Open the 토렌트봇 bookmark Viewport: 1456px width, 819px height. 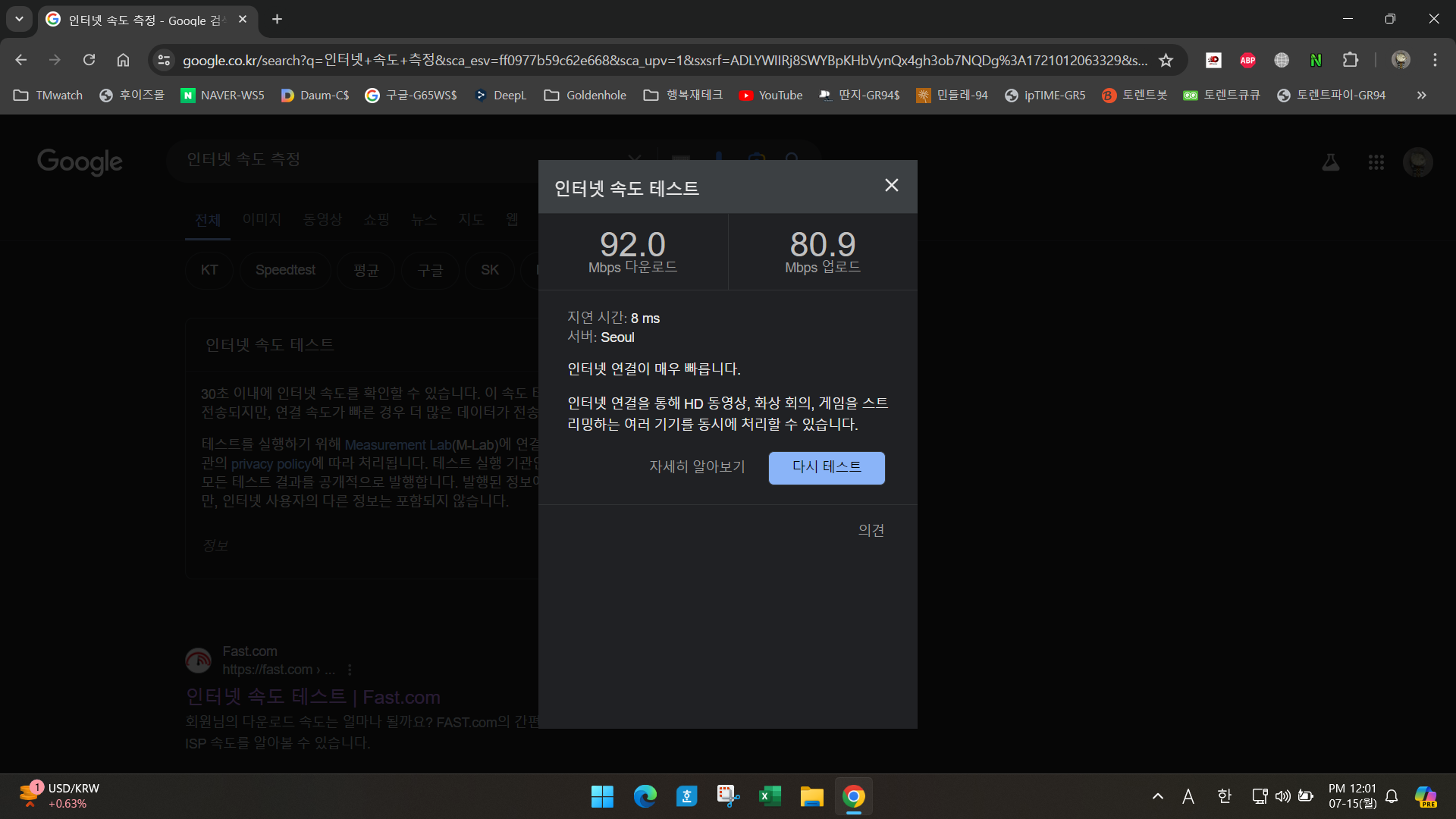pyautogui.click(x=1134, y=95)
